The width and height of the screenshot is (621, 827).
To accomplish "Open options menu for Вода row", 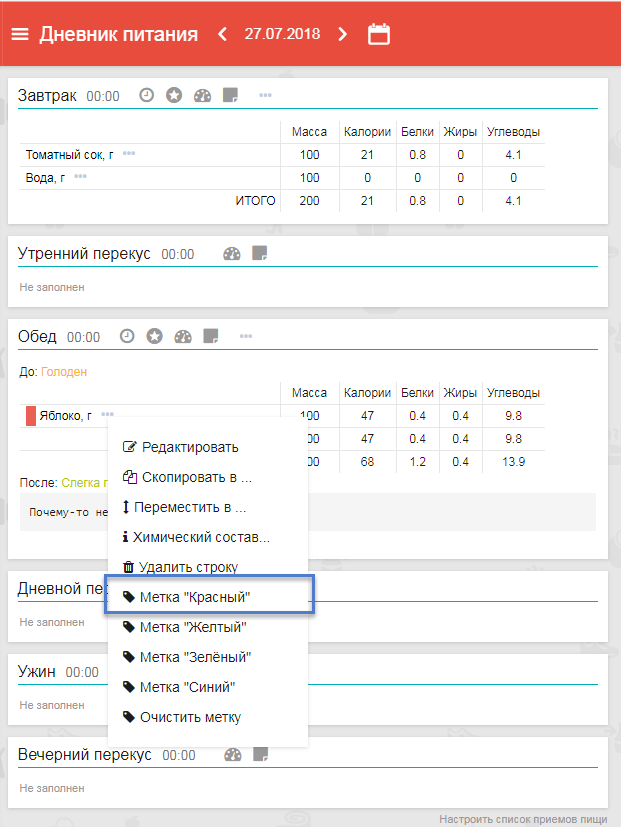I will [81, 177].
